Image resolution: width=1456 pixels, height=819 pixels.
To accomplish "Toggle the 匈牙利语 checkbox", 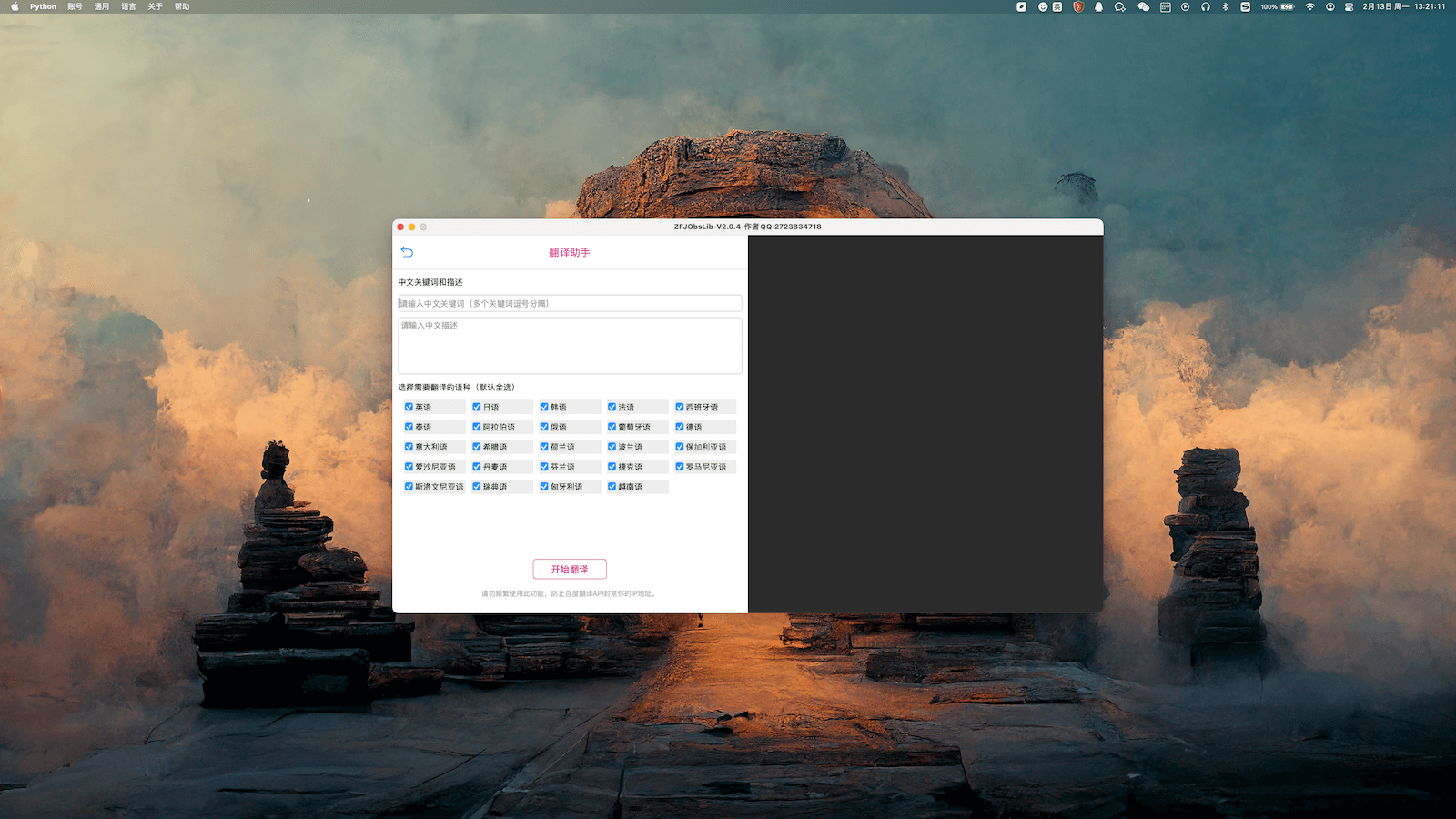I will tap(544, 487).
